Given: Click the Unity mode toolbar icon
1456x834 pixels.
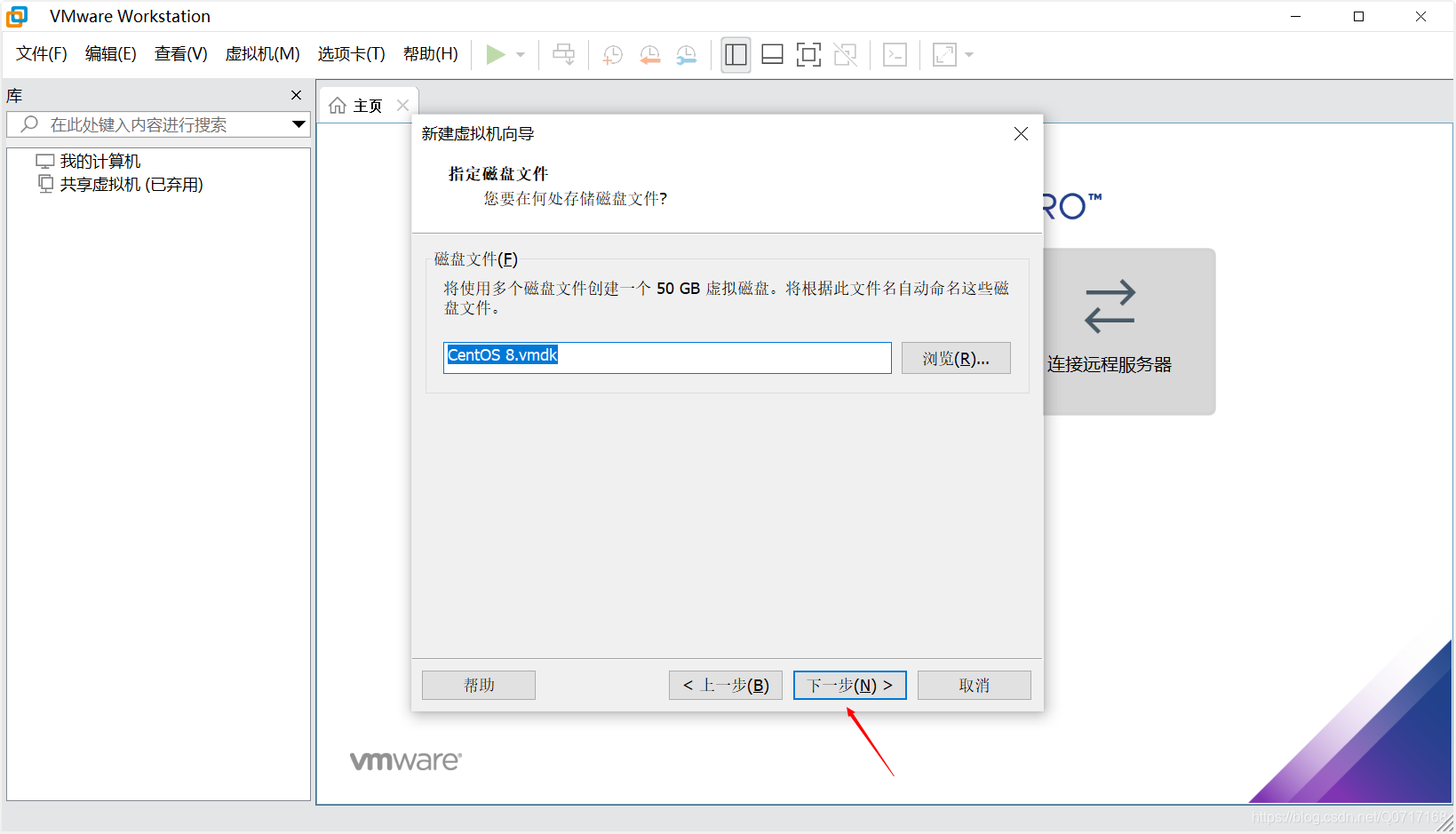Looking at the screenshot, I should tap(846, 55).
